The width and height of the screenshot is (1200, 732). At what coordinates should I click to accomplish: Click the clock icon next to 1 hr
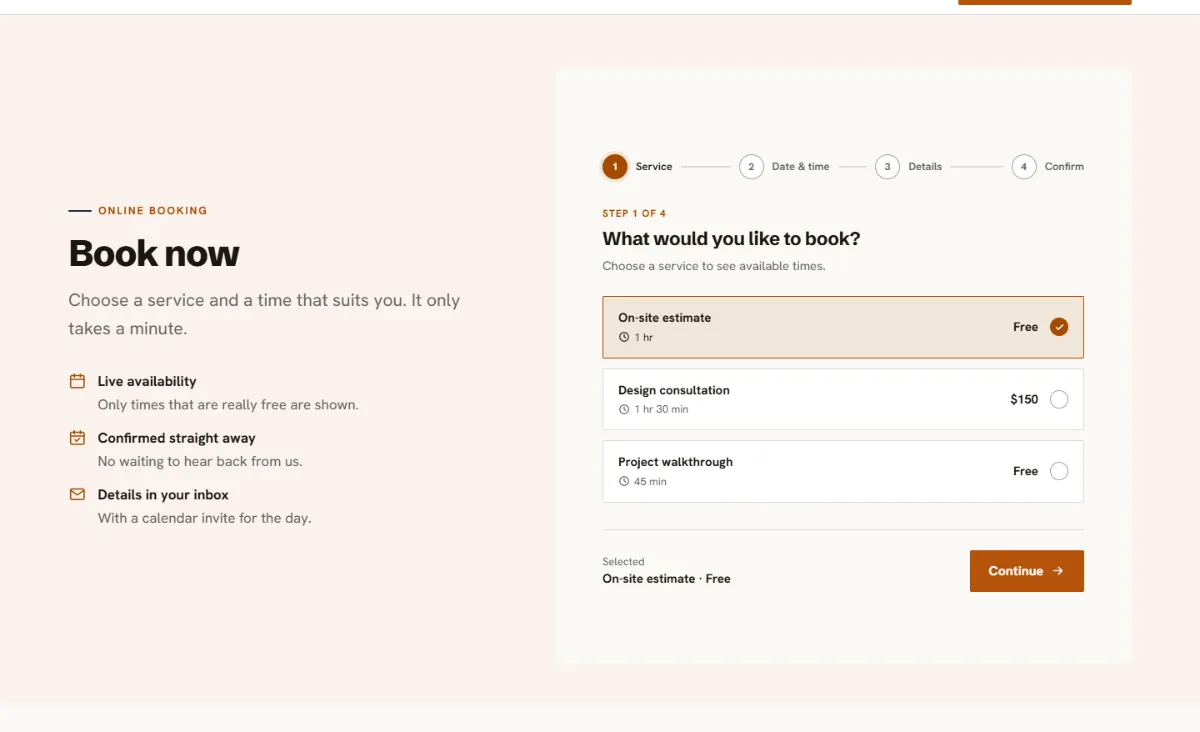(624, 337)
